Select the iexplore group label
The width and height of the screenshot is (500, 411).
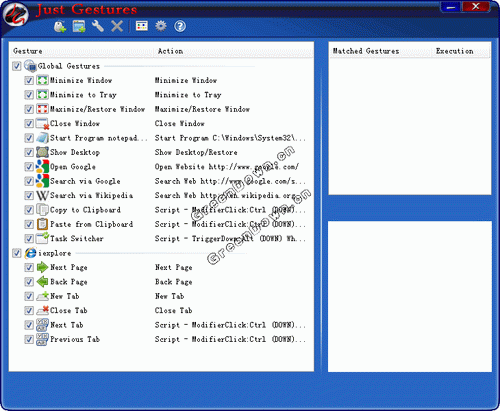point(55,253)
